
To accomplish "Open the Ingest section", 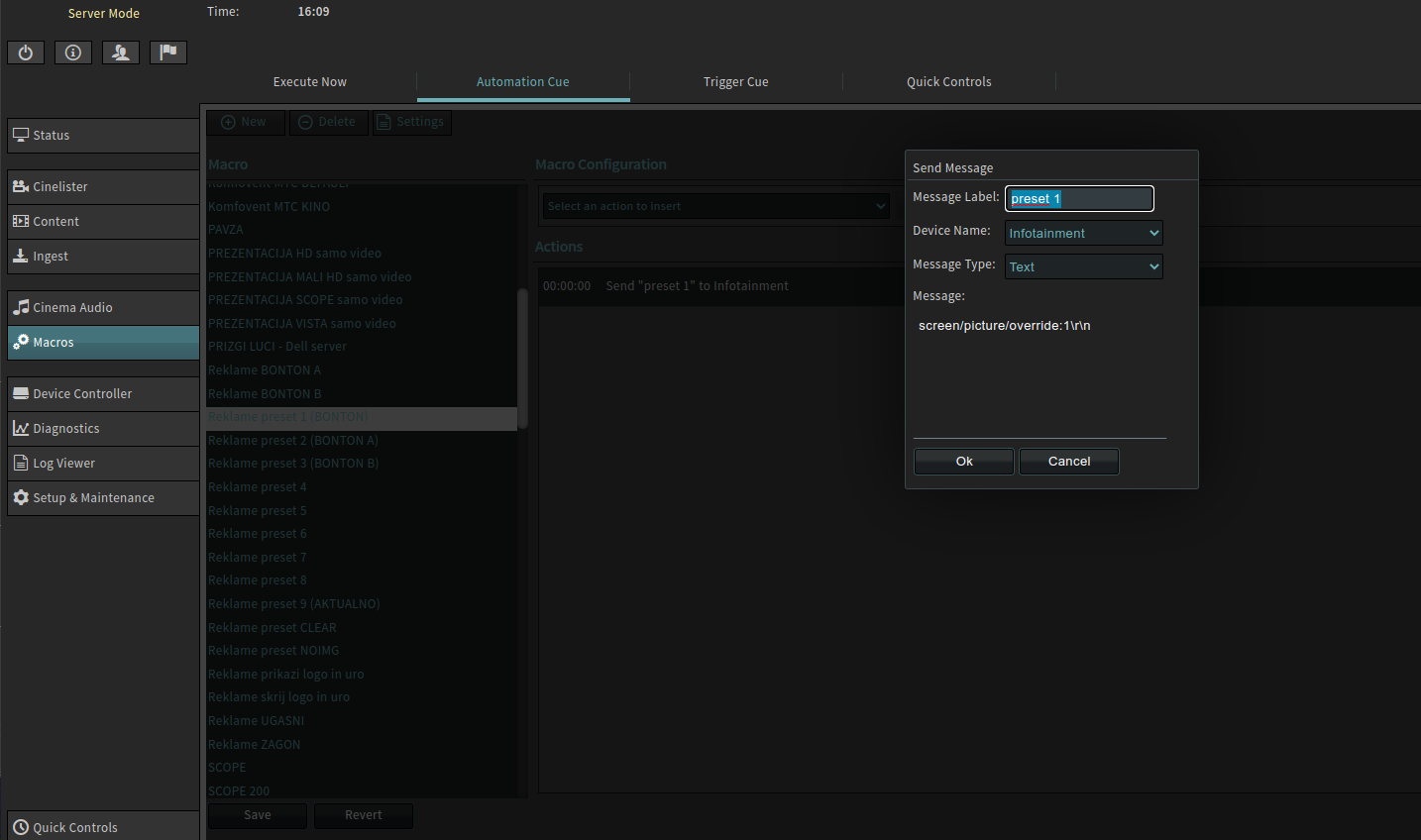I will point(103,257).
